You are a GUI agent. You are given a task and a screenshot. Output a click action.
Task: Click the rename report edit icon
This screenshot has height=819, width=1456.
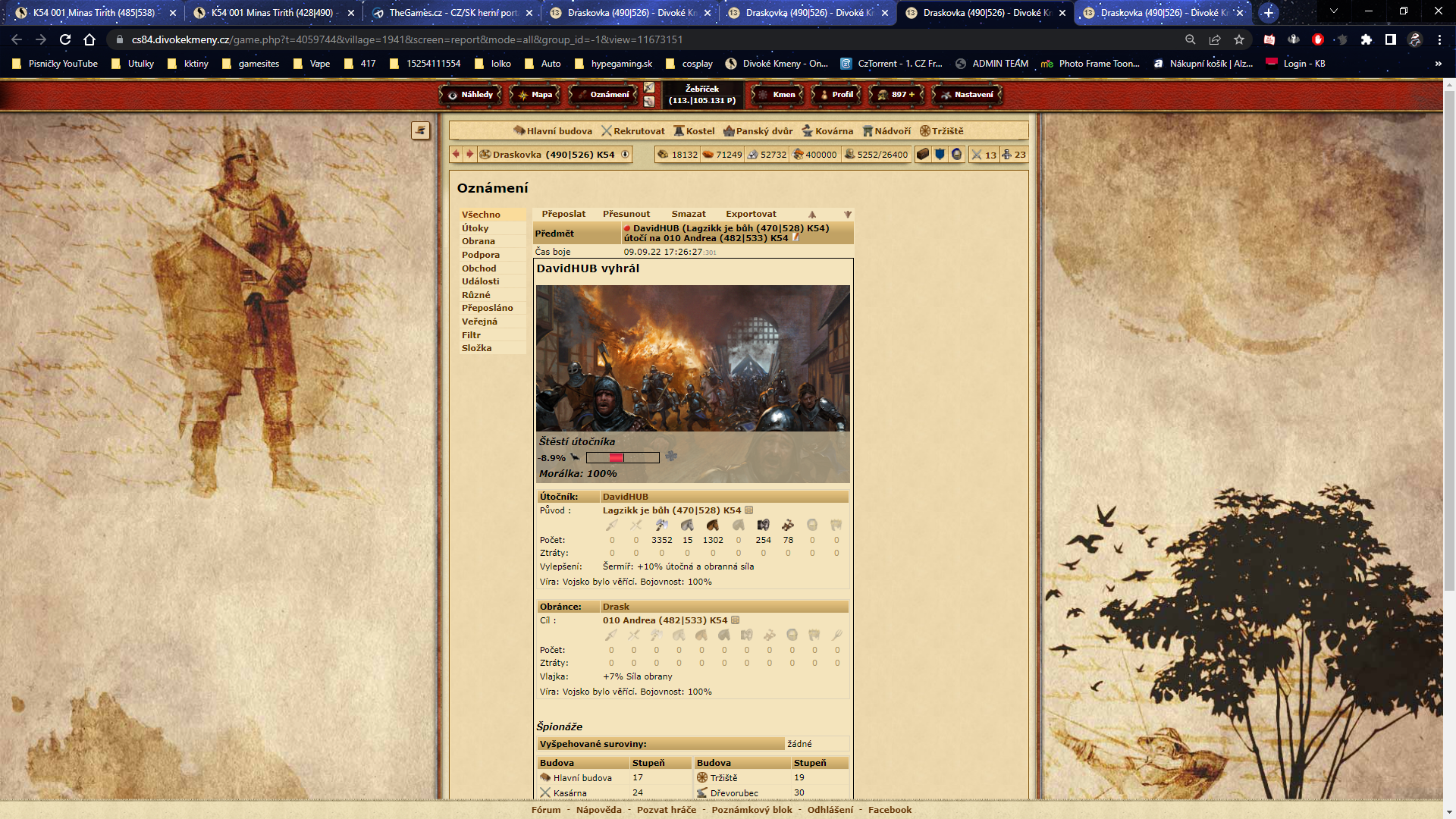click(x=795, y=238)
